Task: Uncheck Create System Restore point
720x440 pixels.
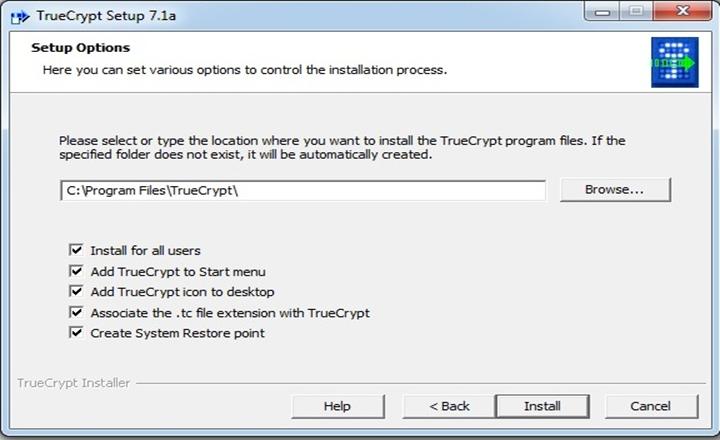Action: [76, 333]
